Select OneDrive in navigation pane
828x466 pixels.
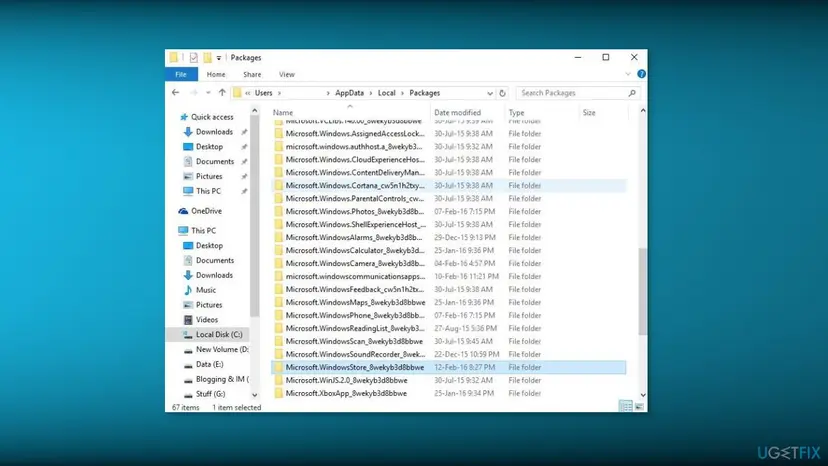point(206,211)
